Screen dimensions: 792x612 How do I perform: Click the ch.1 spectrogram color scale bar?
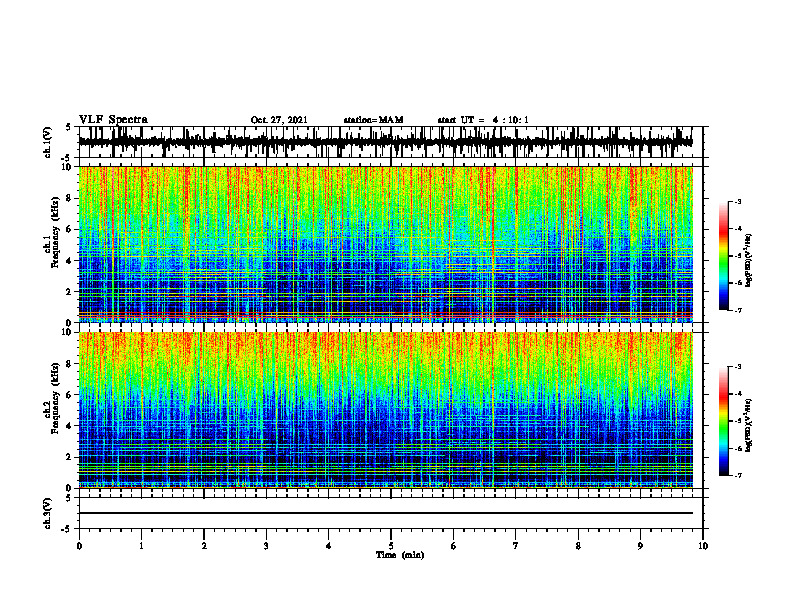pos(723,256)
